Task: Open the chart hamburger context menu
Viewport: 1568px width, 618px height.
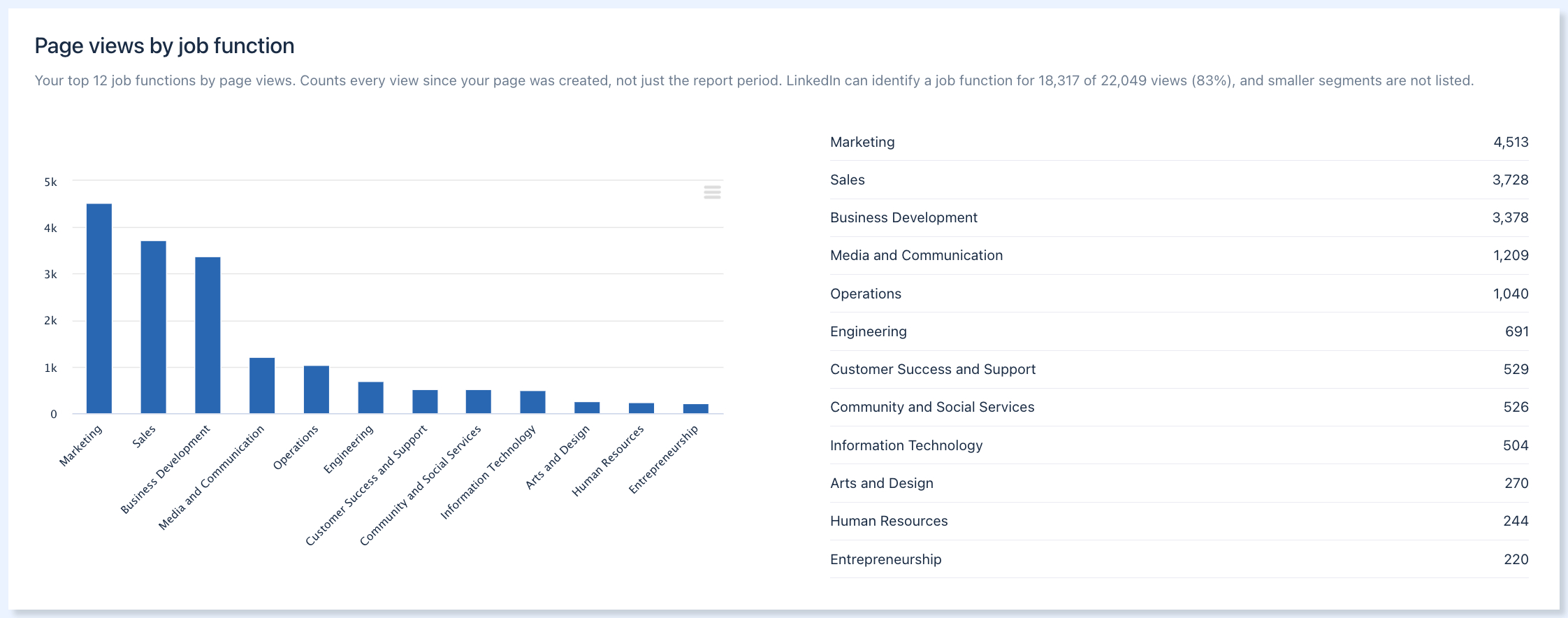Action: [712, 192]
